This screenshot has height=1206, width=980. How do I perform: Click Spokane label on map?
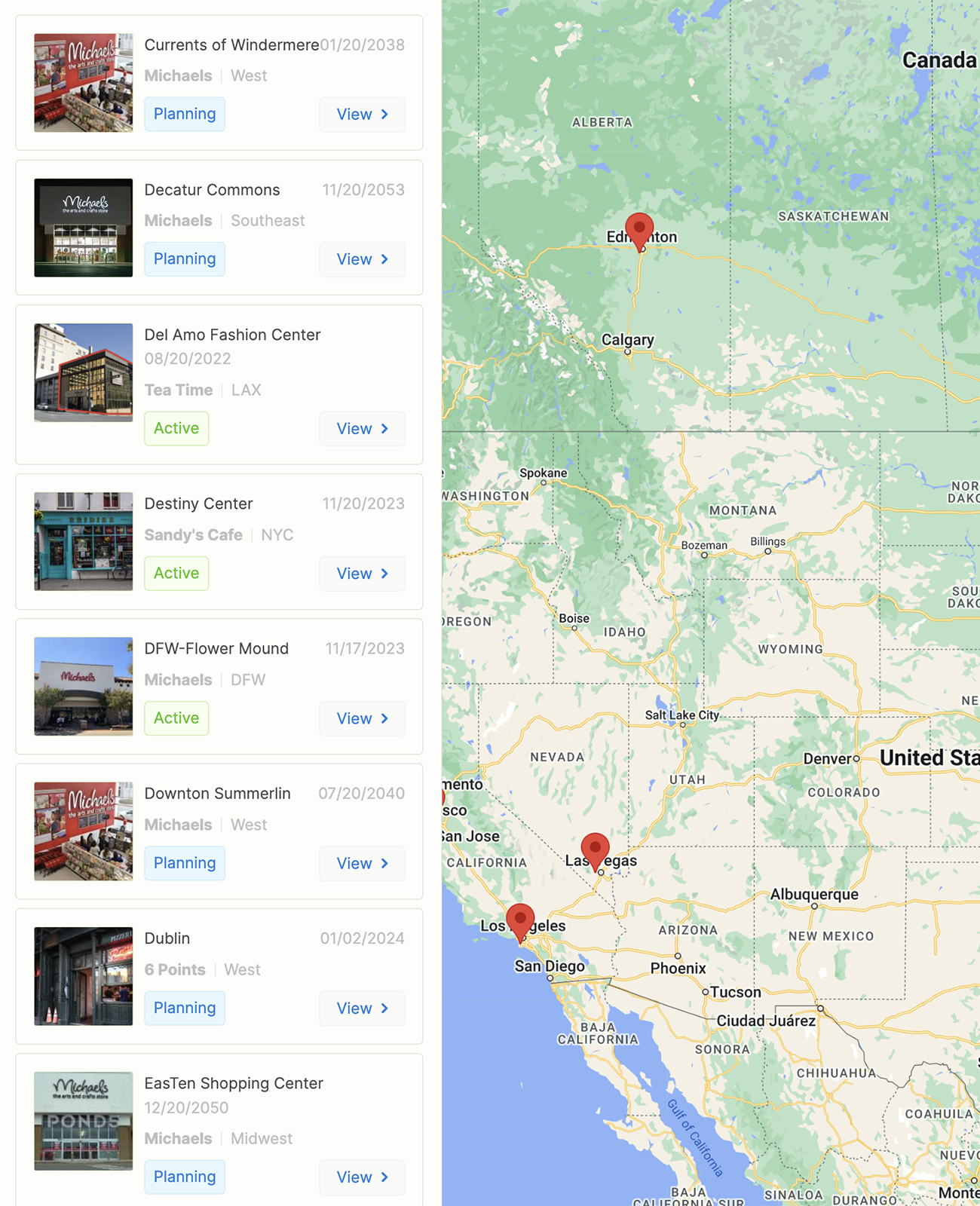tap(543, 473)
